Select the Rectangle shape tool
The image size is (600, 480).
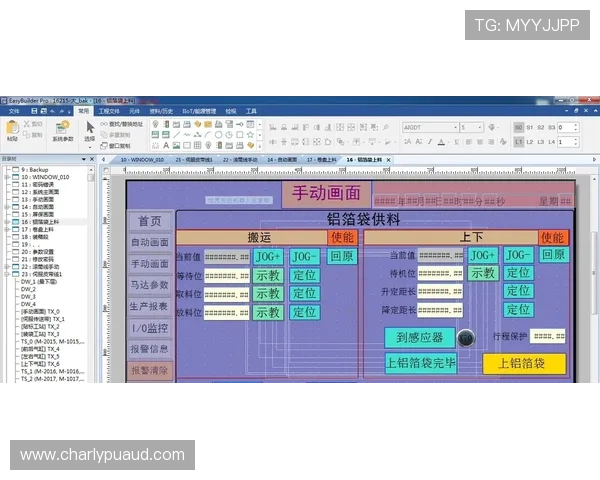240,135
